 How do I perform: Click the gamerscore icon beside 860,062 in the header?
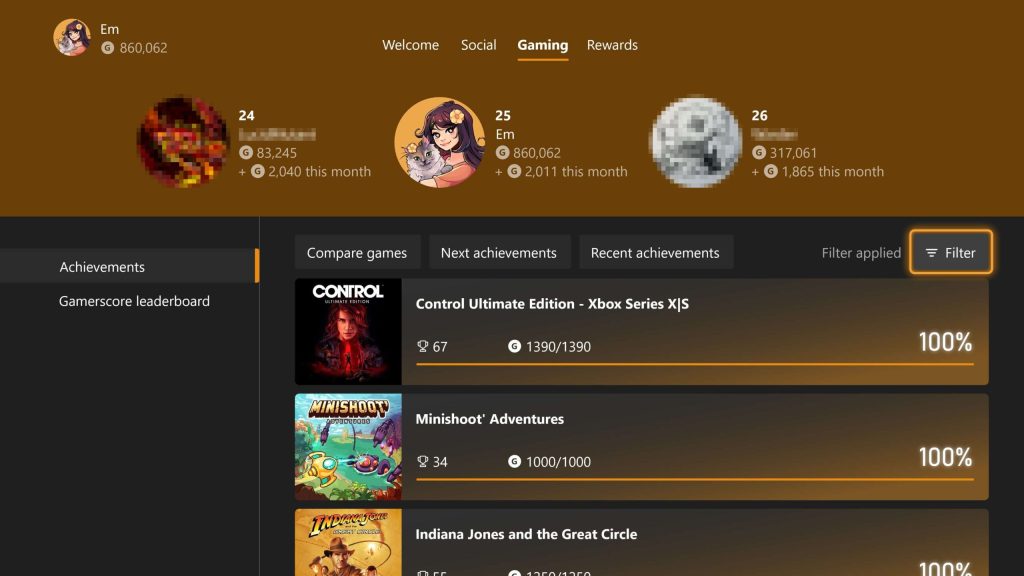pos(108,48)
